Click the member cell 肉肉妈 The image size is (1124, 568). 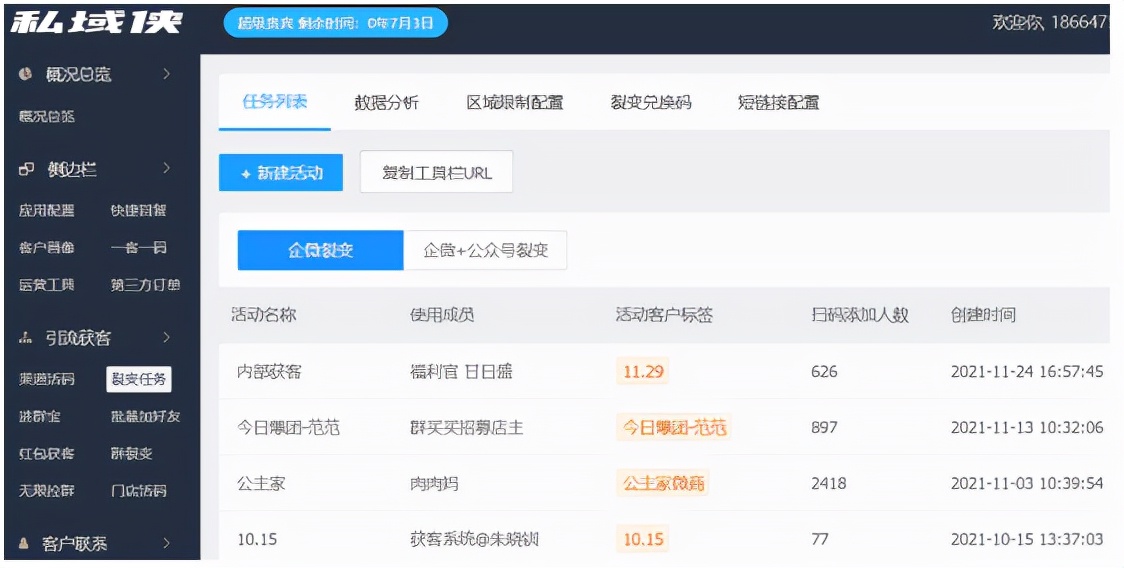[x=434, y=483]
